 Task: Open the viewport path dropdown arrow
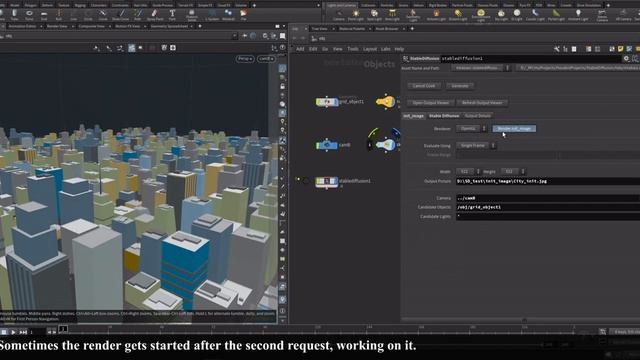click(234, 36)
